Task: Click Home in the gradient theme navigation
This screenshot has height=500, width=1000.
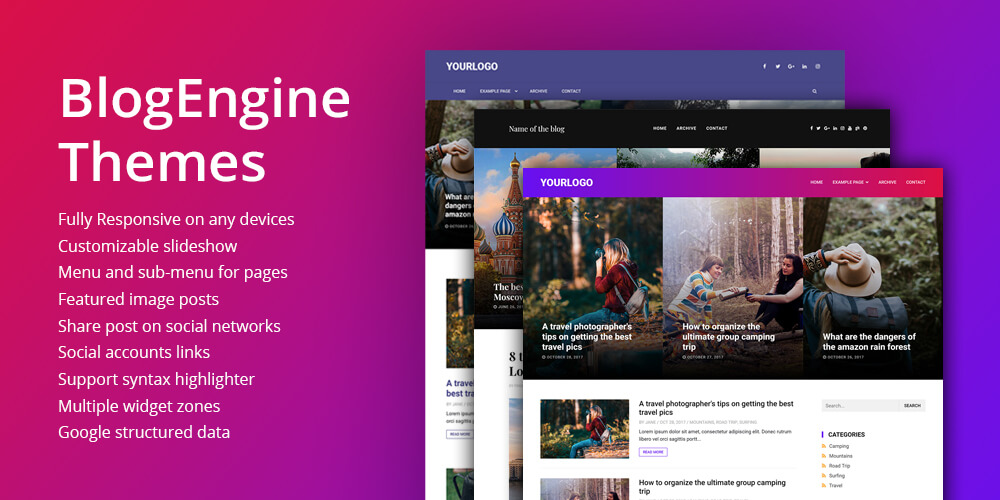Action: click(x=817, y=182)
